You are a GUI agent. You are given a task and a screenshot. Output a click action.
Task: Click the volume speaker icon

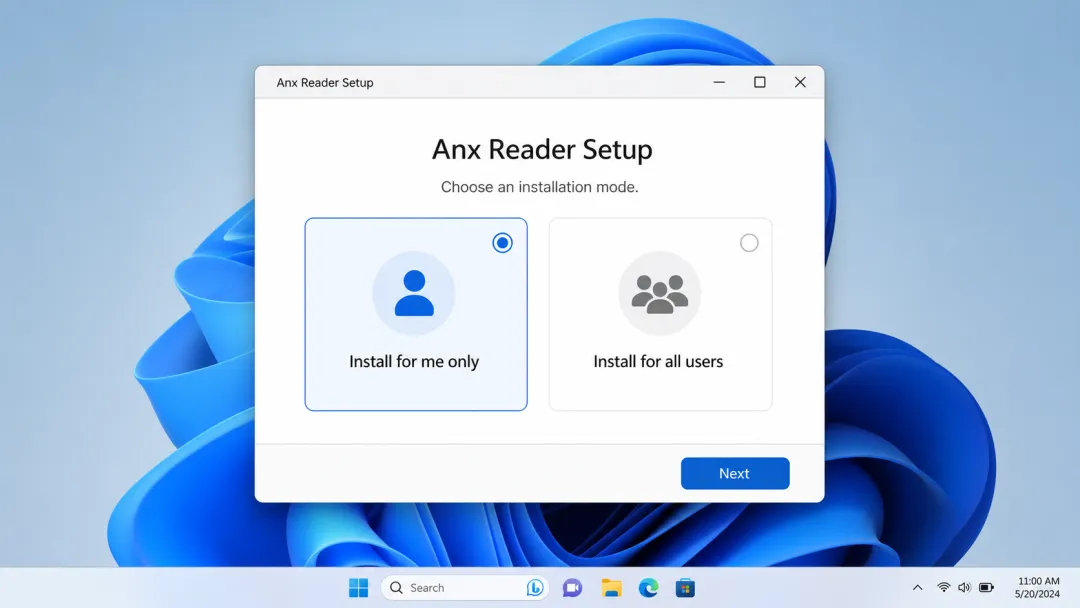coord(964,587)
